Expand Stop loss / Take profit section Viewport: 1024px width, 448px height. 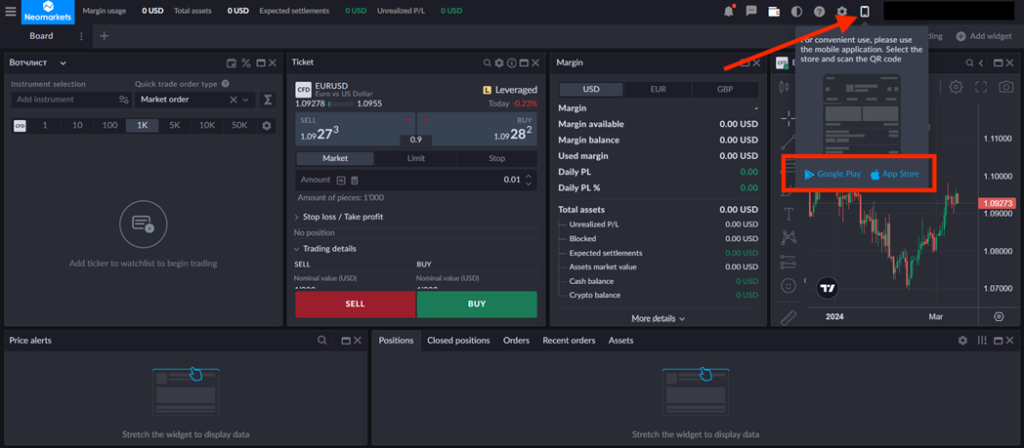343,217
